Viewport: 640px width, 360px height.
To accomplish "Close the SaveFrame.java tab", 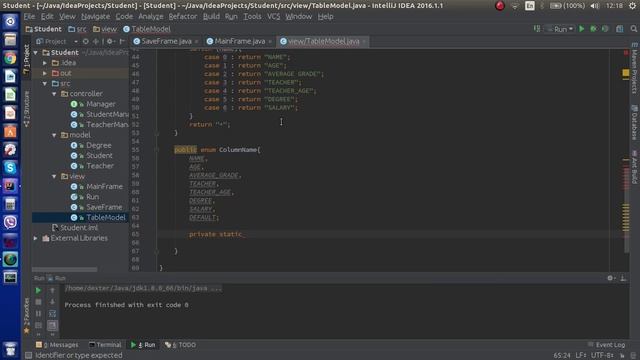I will click(x=196, y=42).
